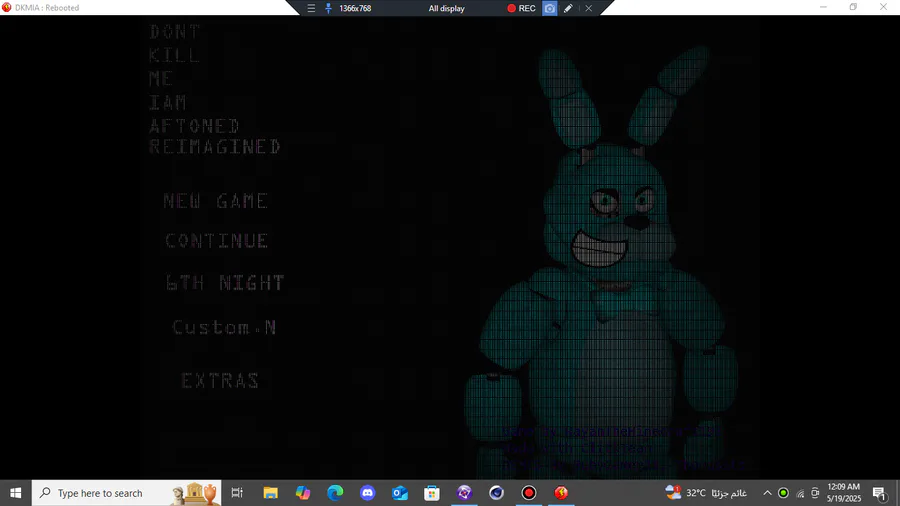
Task: Open the network tray icon
Action: click(800, 493)
